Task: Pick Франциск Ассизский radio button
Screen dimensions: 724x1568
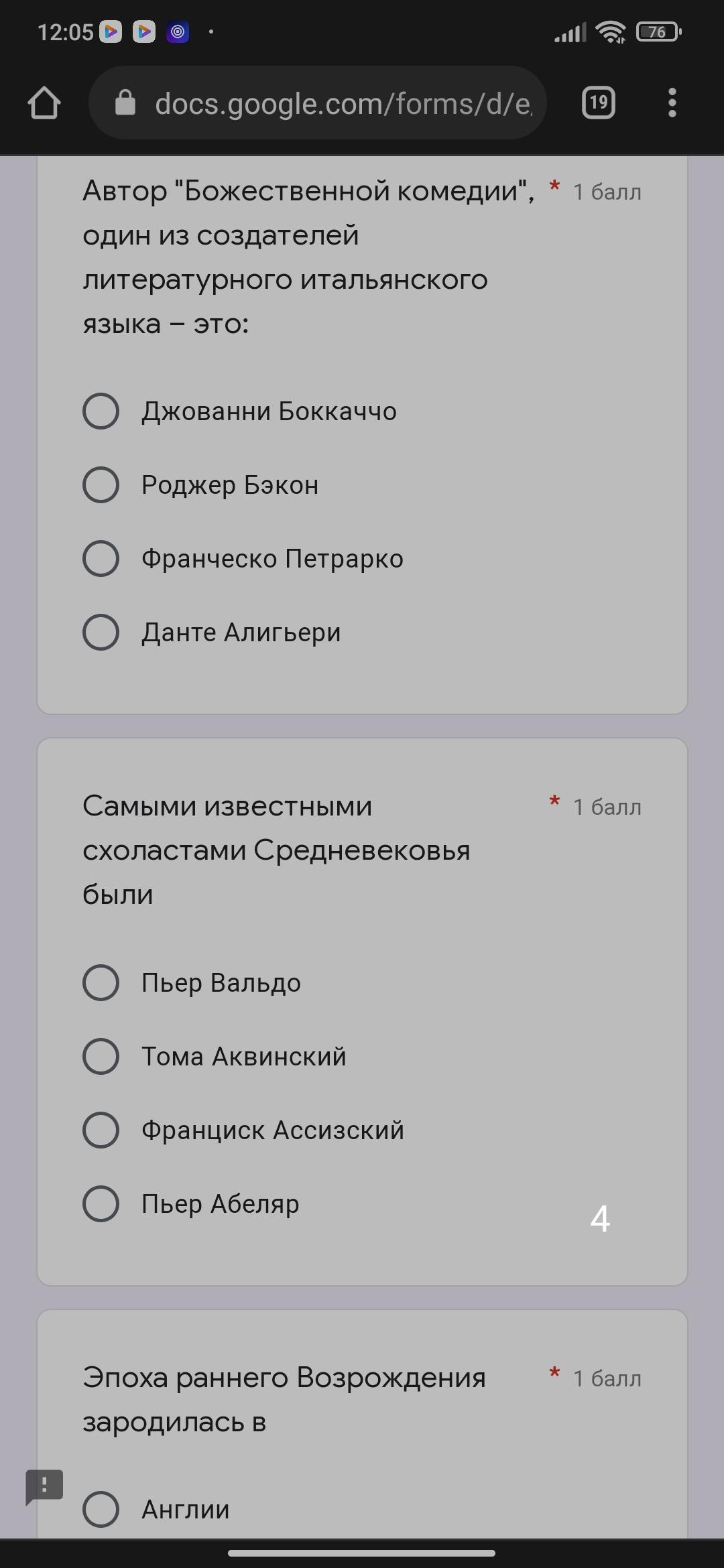Action: pyautogui.click(x=101, y=1130)
